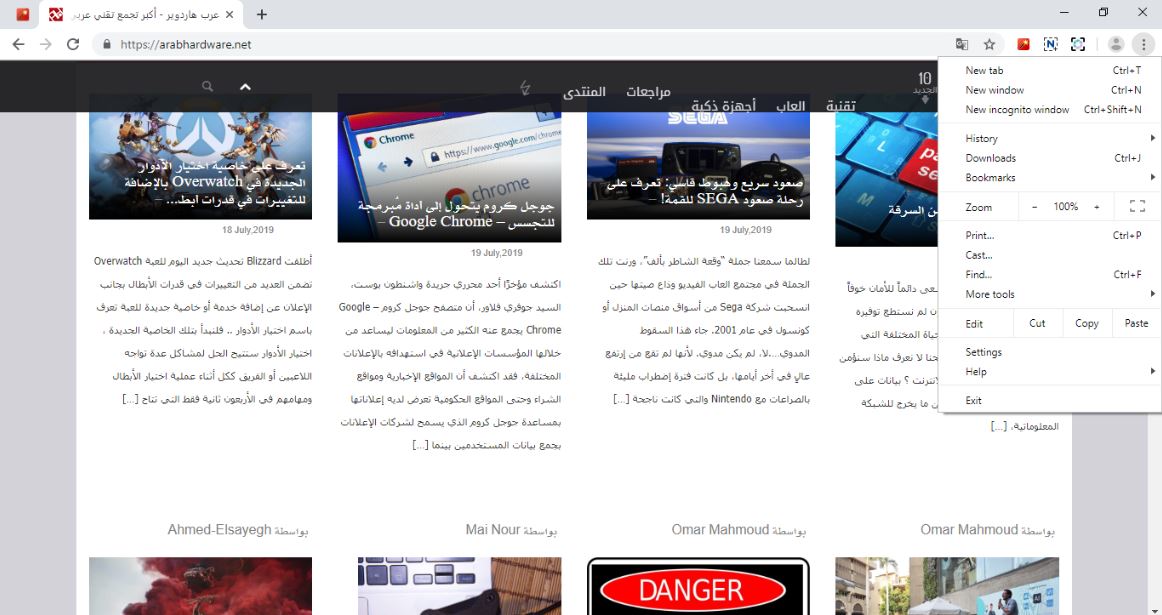1162x615 pixels.
Task: Choose Exit at the menu bottom
Action: coord(1049,401)
